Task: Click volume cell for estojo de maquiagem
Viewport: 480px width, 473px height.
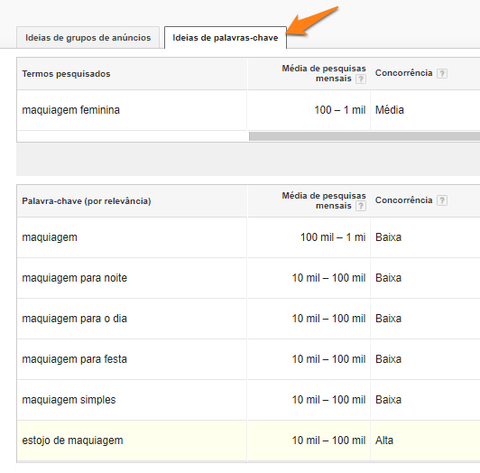Action: click(329, 441)
